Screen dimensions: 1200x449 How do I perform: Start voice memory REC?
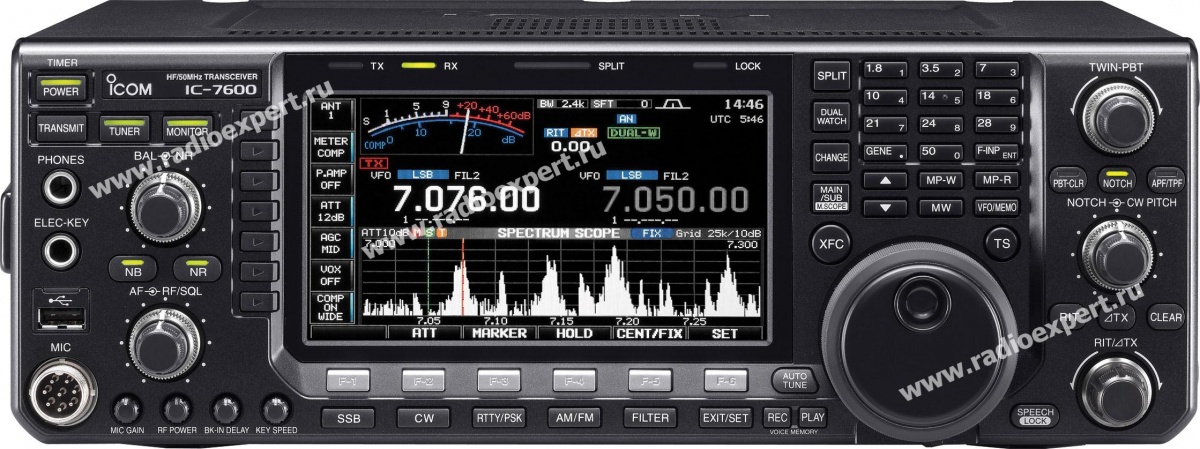click(x=777, y=416)
